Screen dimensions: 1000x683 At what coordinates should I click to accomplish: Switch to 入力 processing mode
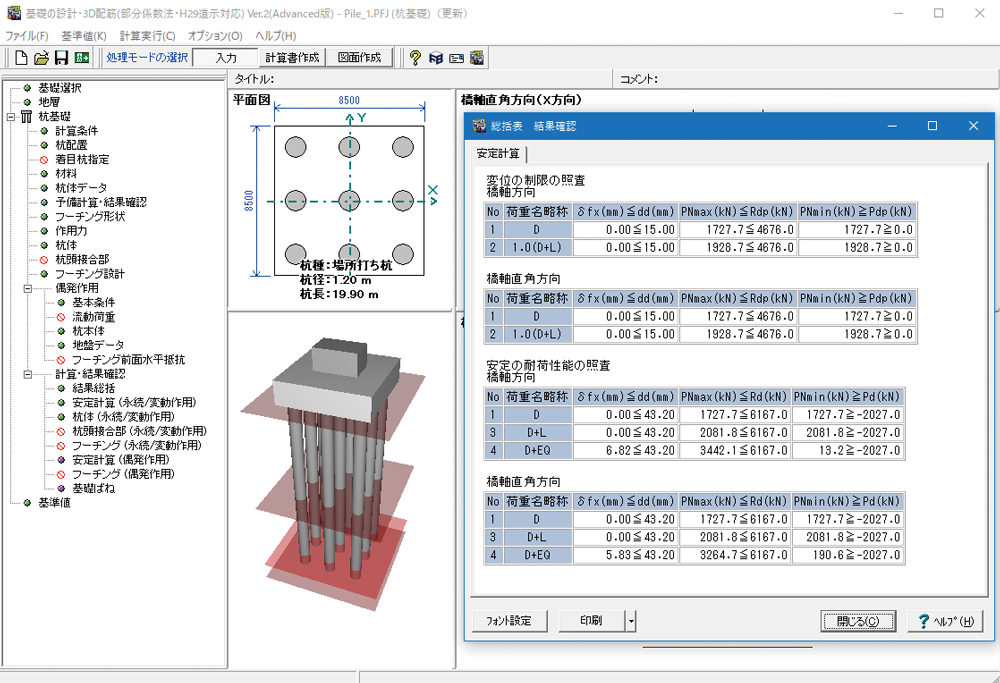pyautogui.click(x=226, y=58)
